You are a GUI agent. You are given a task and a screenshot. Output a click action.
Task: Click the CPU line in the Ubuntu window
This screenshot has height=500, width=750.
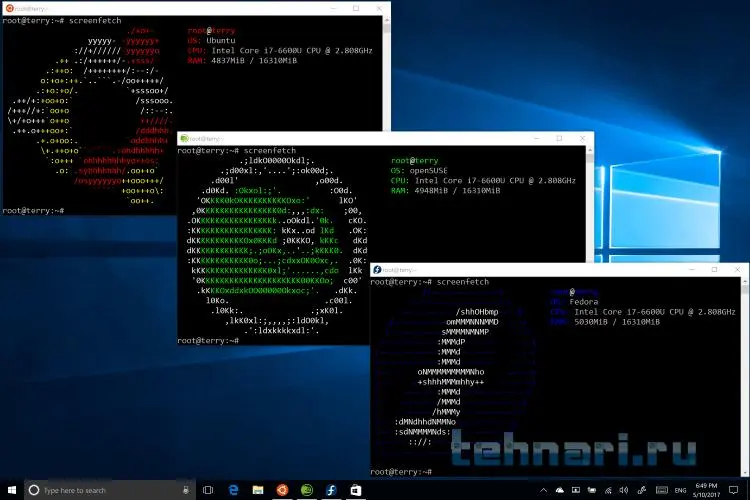[280, 50]
